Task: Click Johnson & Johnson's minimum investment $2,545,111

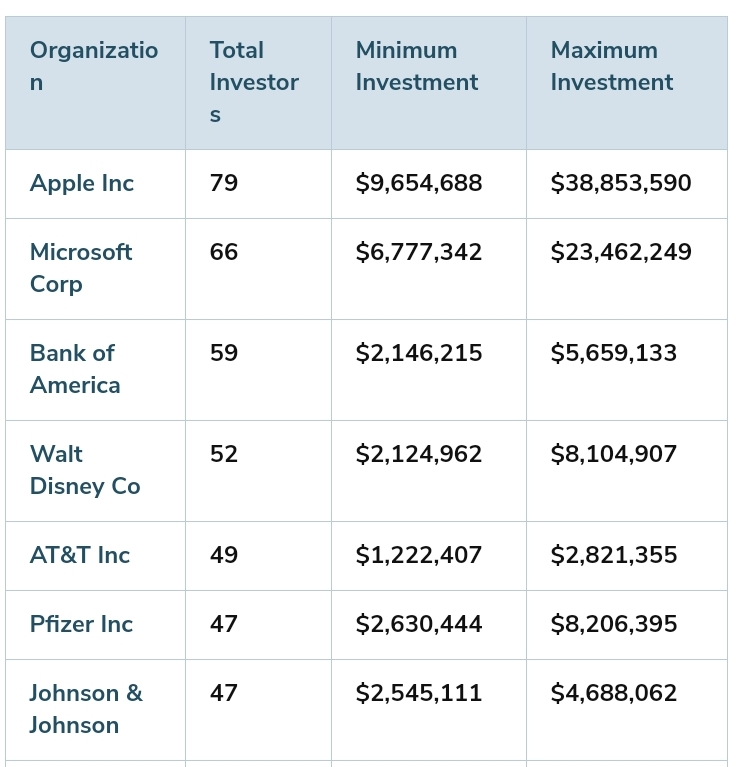Action: 418,693
